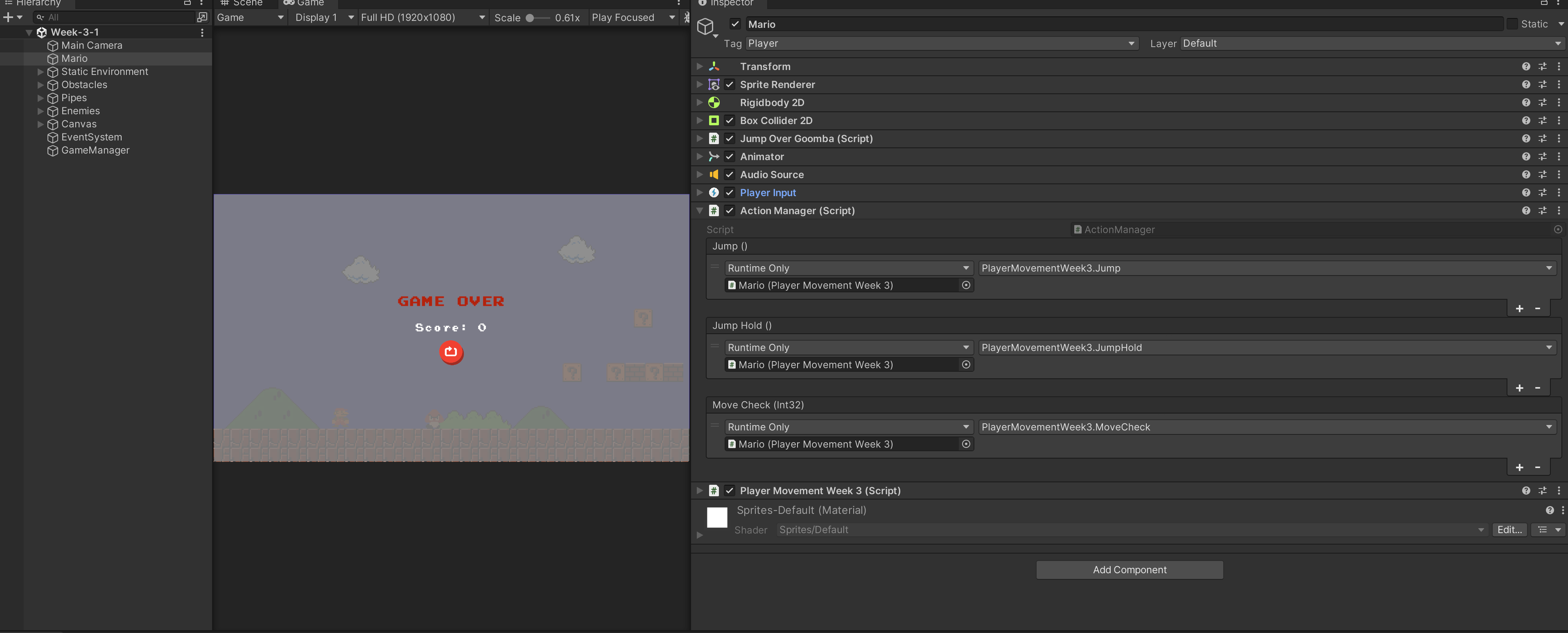Open Animator component three-dot menu
The image size is (1568, 633).
(1559, 156)
